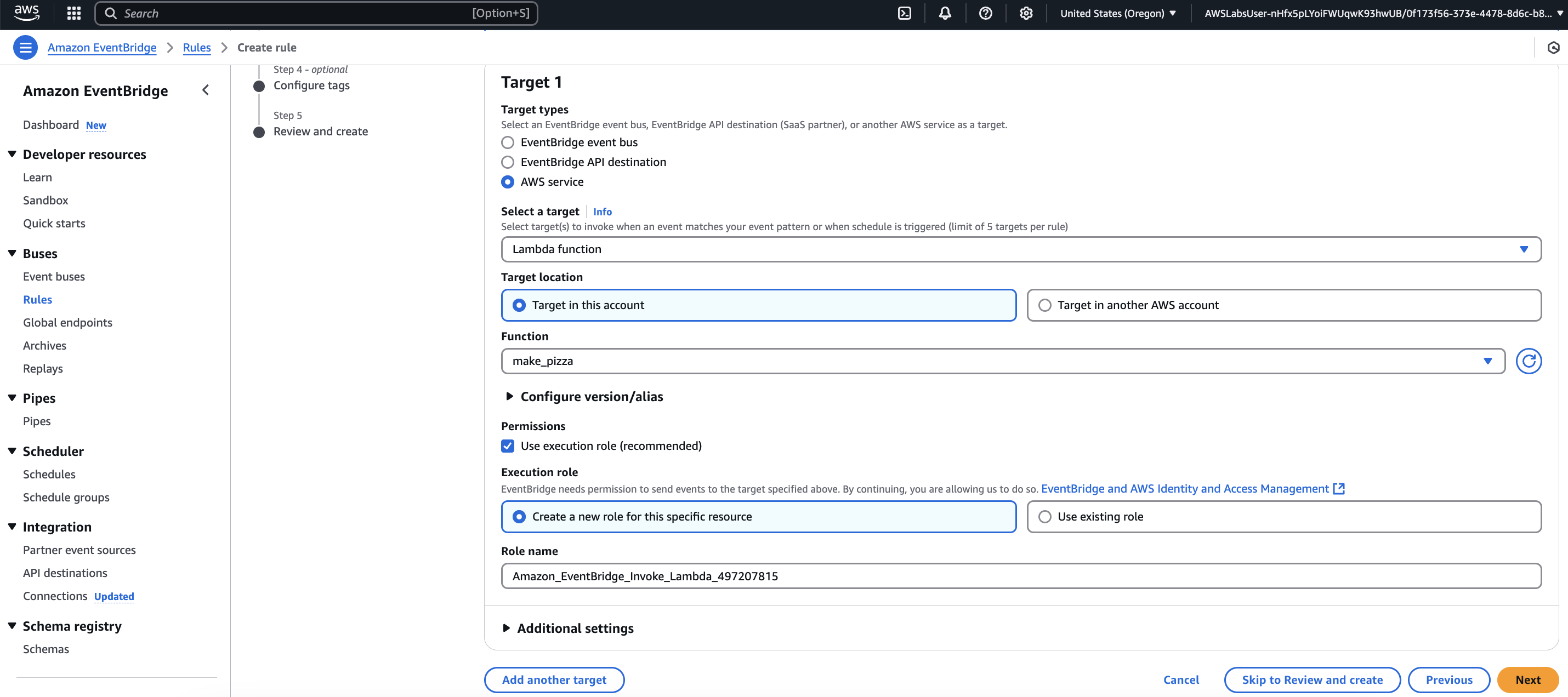Viewport: 1568px width, 697px height.
Task: Open CloudShell terminal icon
Action: click(904, 13)
